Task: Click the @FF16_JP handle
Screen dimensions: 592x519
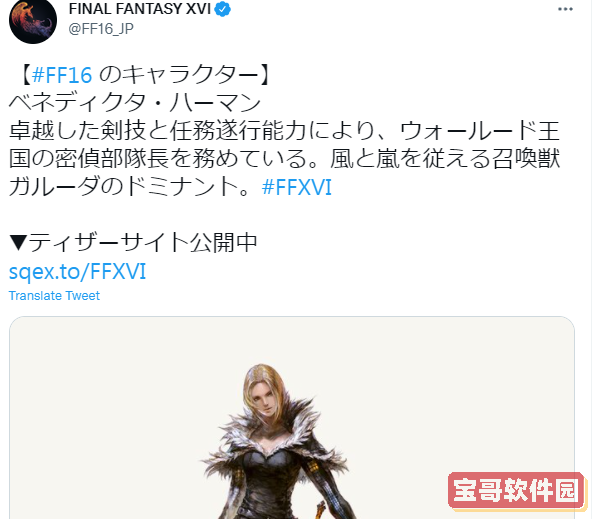Action: point(101,29)
